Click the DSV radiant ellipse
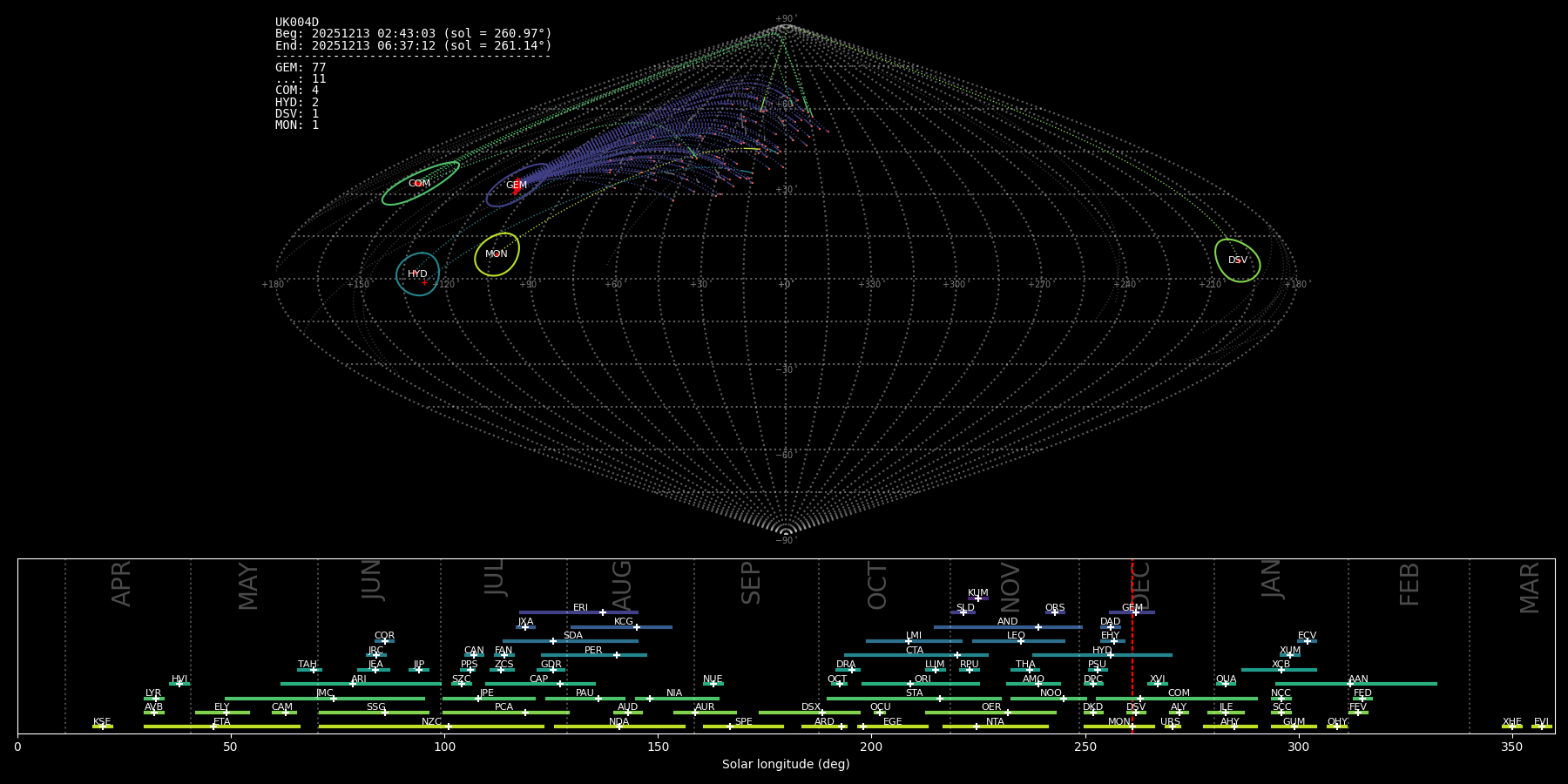Viewport: 1568px width, 784px height. tap(1237, 260)
